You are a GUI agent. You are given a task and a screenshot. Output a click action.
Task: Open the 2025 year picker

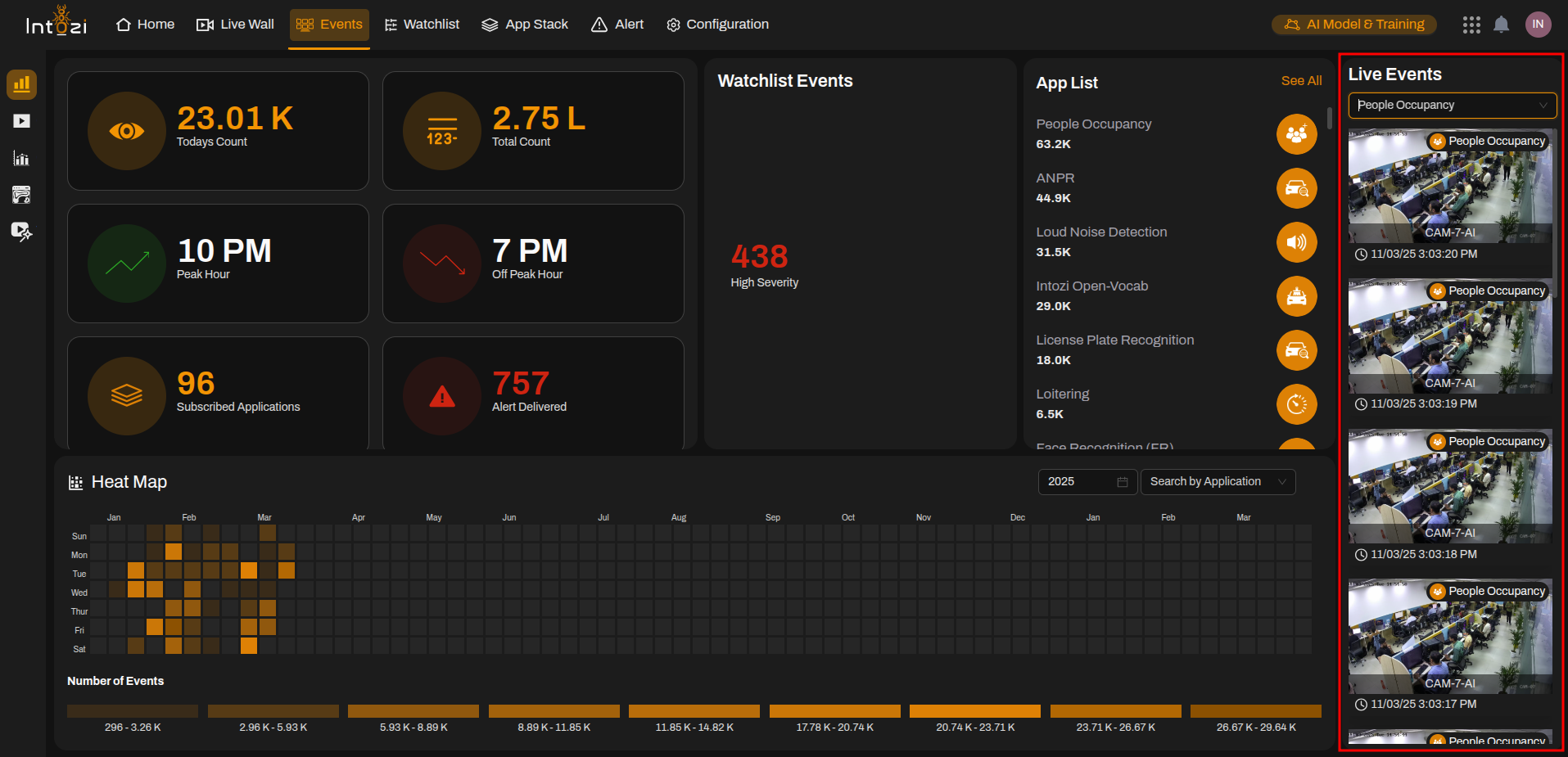tap(1087, 482)
